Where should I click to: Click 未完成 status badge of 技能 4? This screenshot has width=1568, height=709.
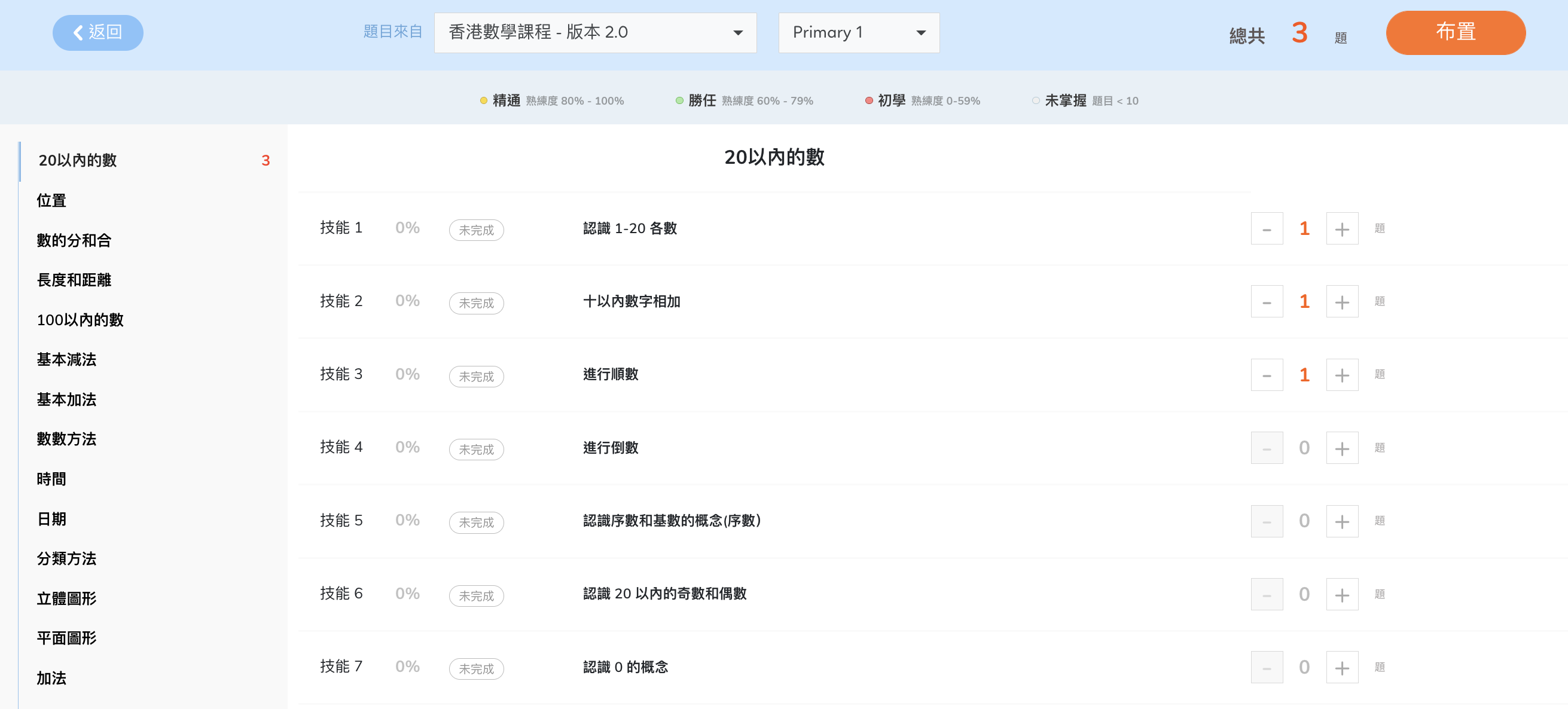point(476,450)
